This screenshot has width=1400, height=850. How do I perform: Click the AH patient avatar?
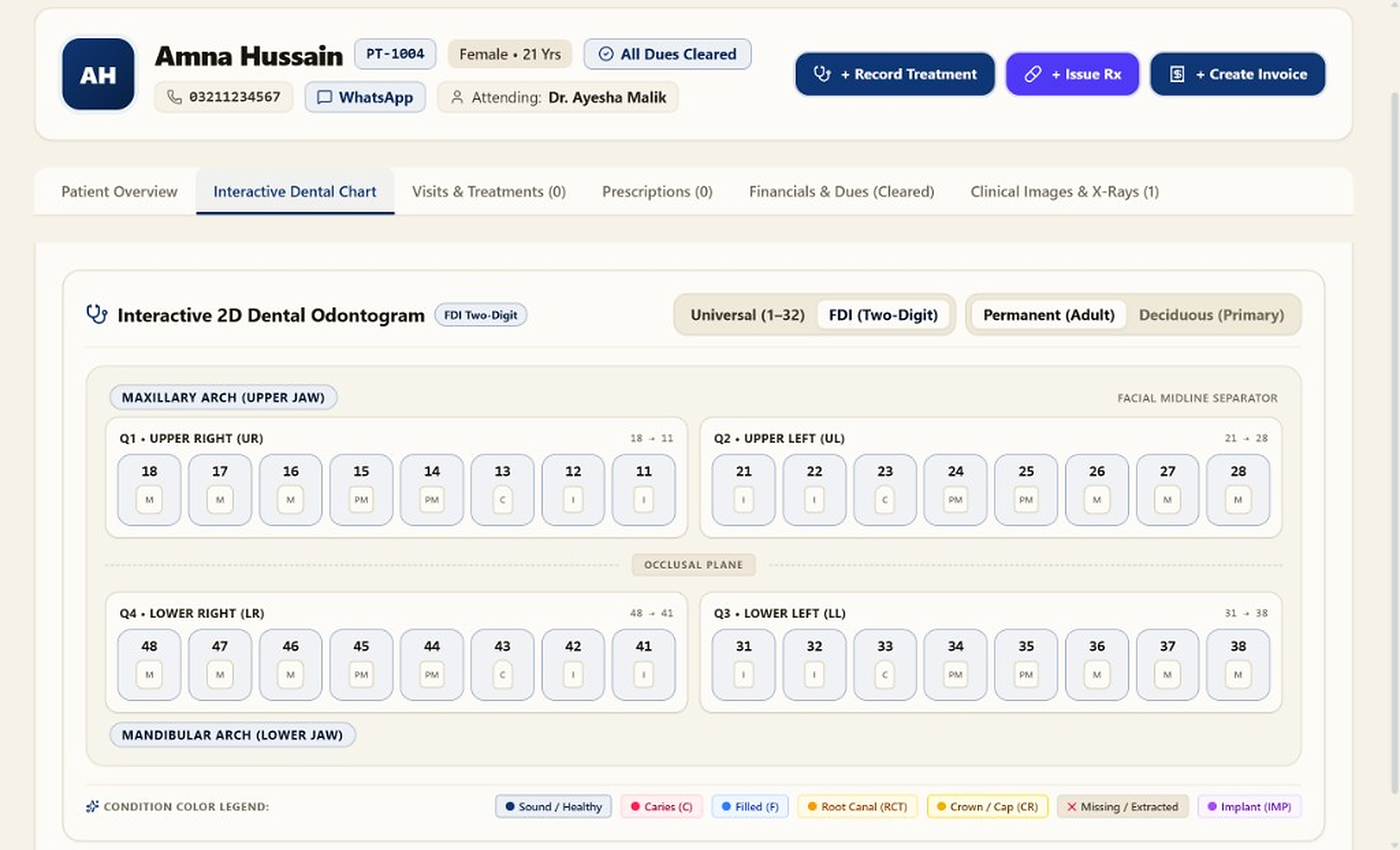pos(98,74)
